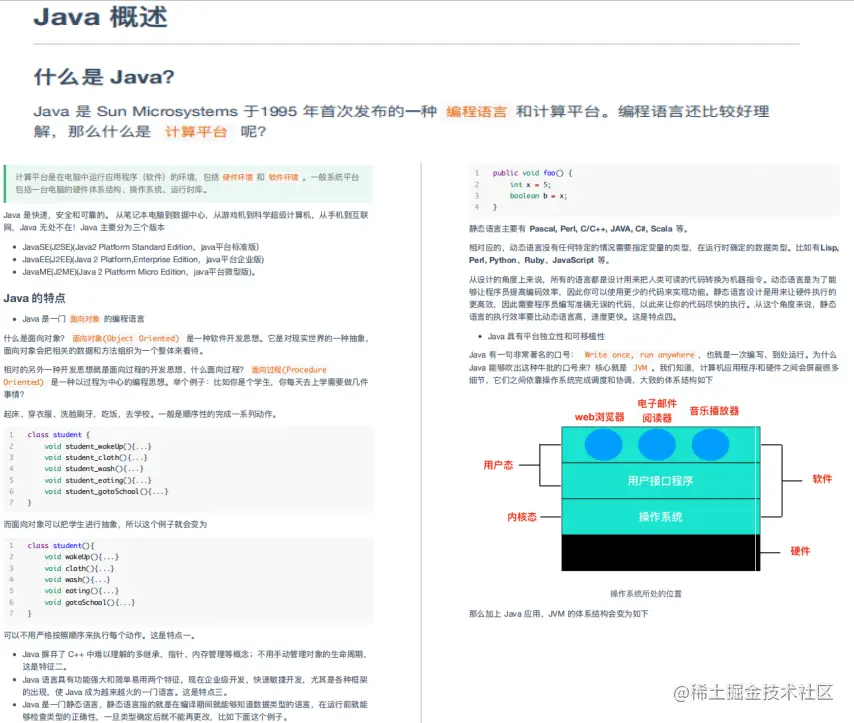854x723 pixels.
Task: Click the "软件" label right of the diagram
Action: tap(822, 478)
